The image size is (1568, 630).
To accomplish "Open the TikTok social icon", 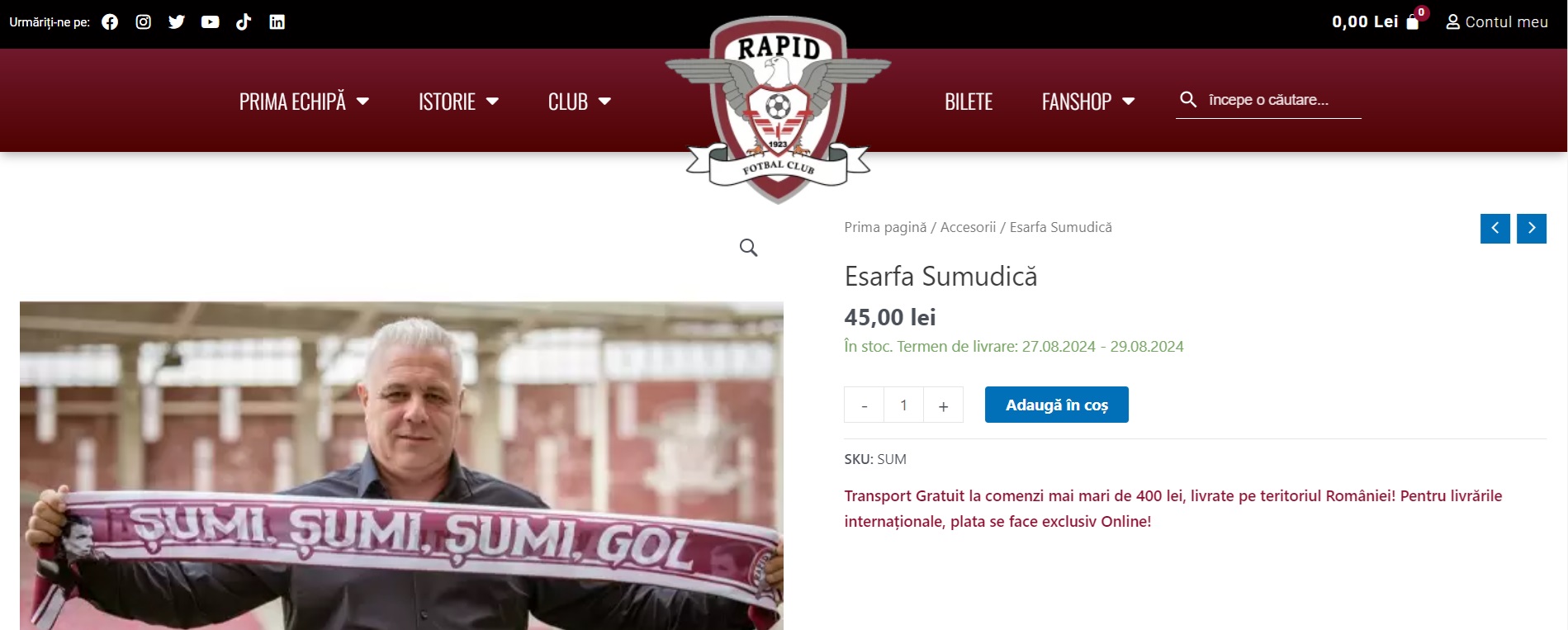I will (x=244, y=22).
